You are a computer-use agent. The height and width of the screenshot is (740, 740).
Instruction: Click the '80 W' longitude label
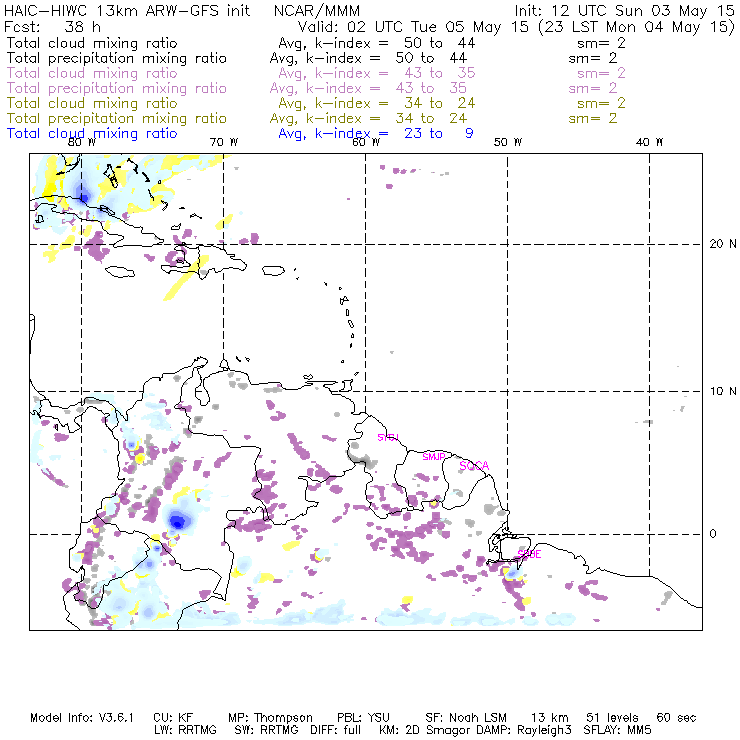point(82,142)
